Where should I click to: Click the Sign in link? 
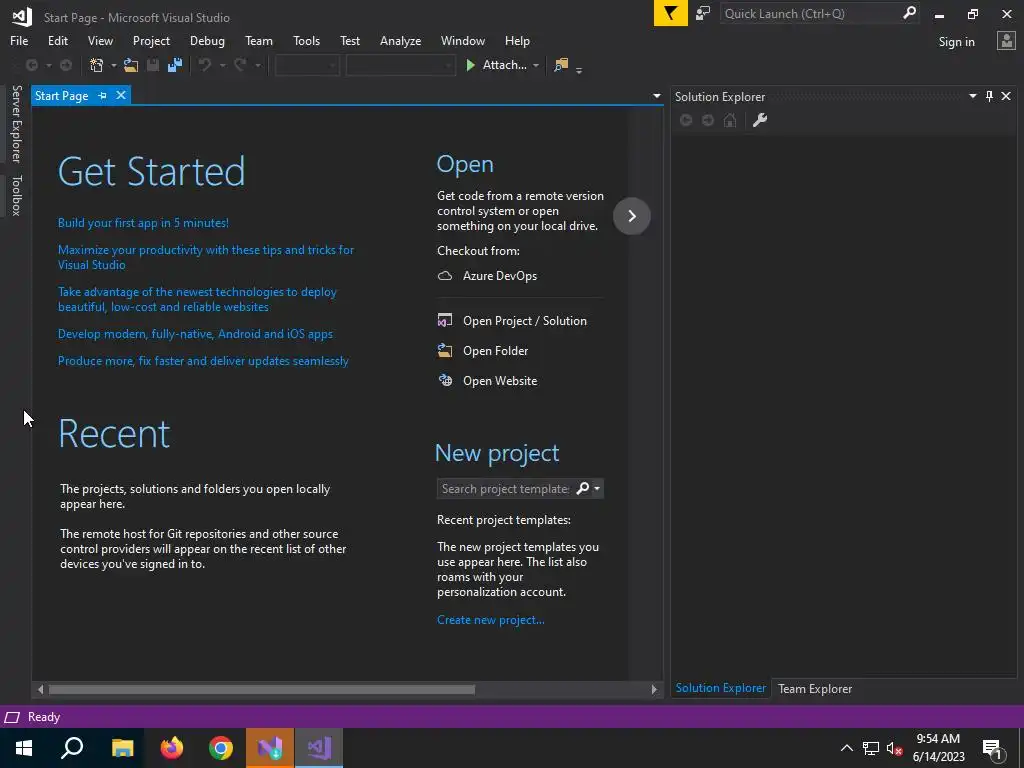tap(956, 42)
